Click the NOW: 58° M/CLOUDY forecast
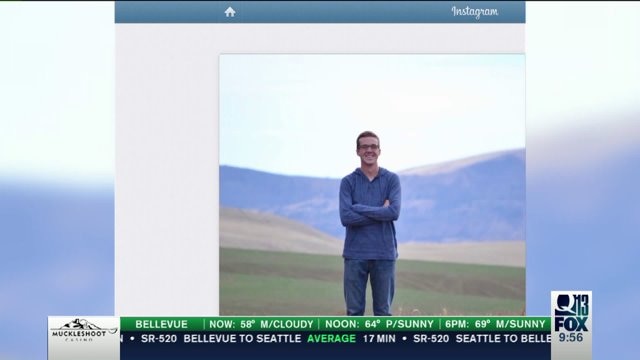 261,324
